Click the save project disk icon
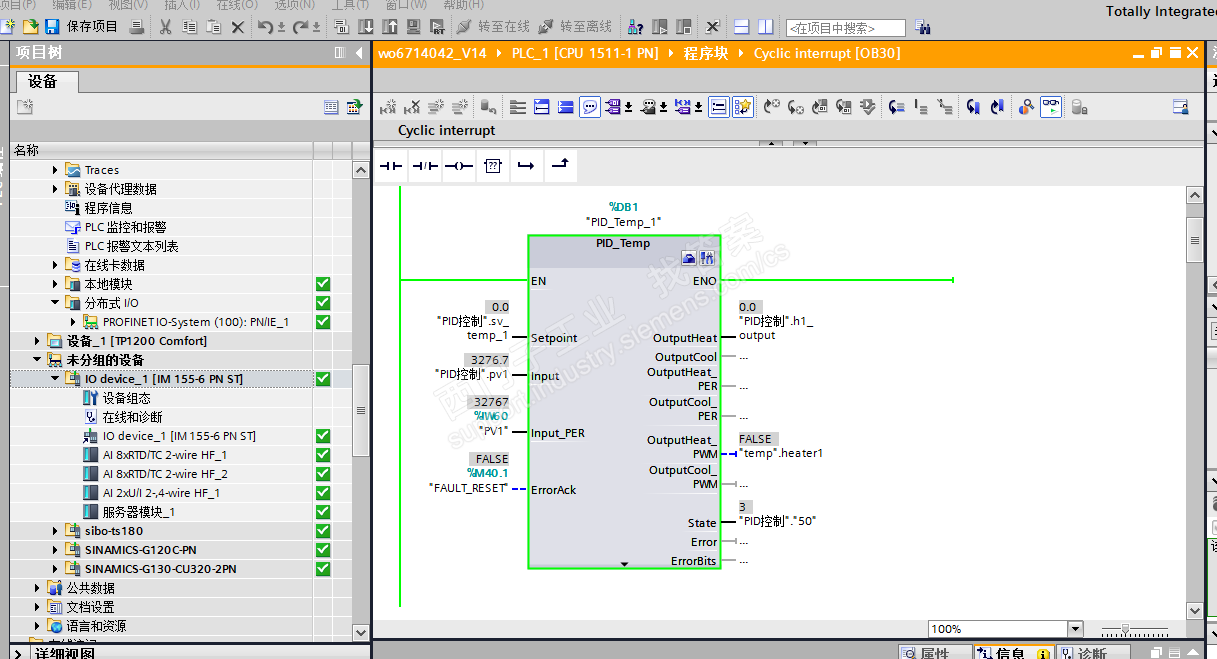This screenshot has width=1217, height=659. pos(52,27)
